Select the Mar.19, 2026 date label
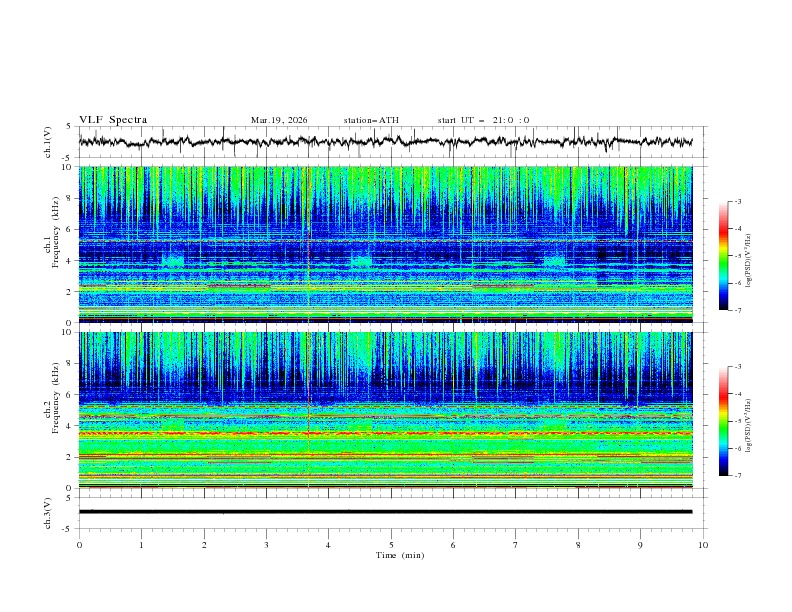The width and height of the screenshot is (792, 612). pyautogui.click(x=279, y=120)
